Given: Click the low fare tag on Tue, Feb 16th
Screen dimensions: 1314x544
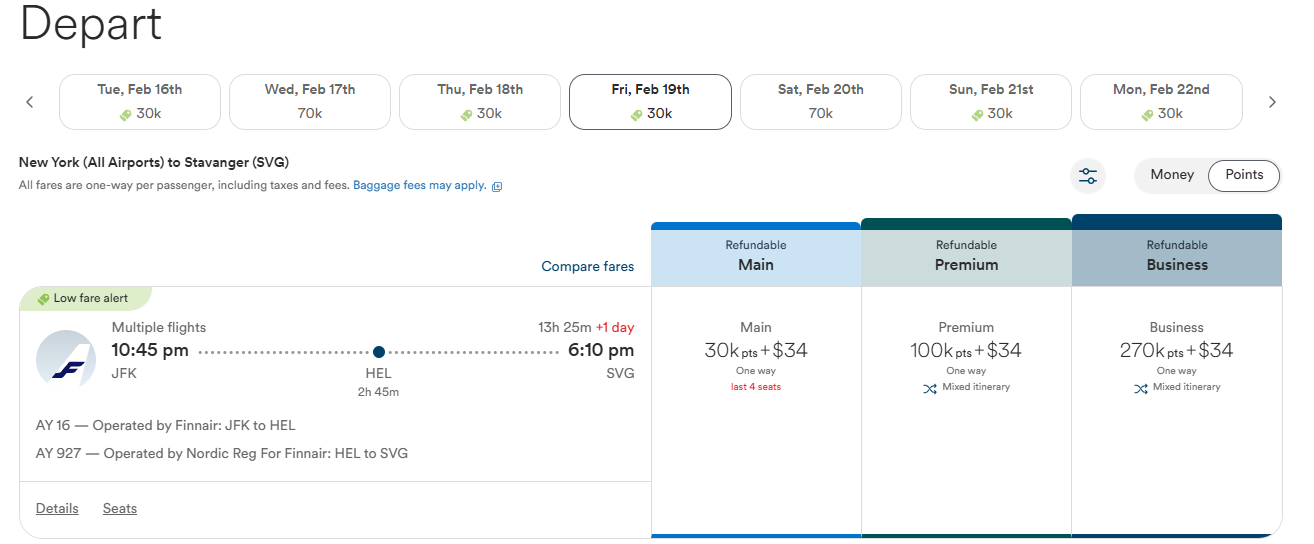Looking at the screenshot, I should click(x=125, y=115).
